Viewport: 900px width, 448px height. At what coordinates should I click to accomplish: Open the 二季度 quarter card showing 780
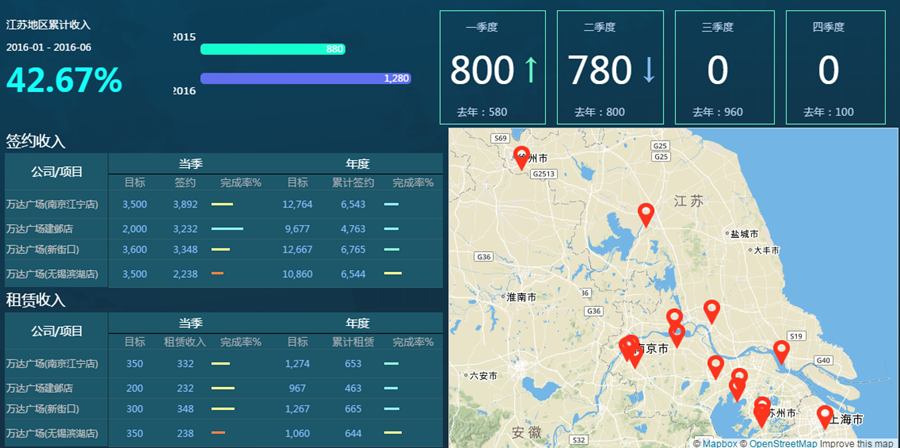tap(610, 67)
